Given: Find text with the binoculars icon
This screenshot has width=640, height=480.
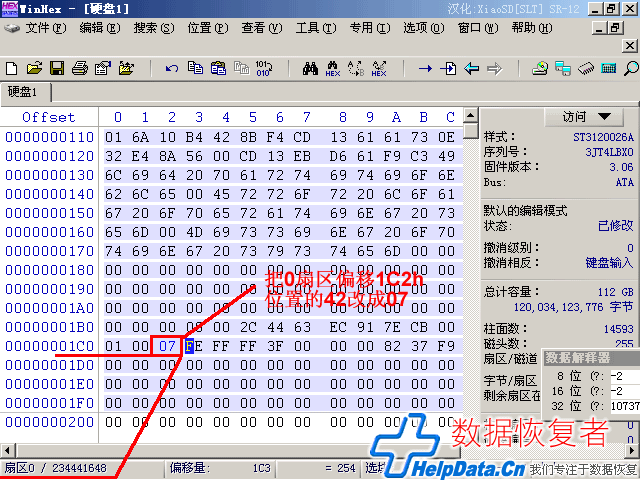Looking at the screenshot, I should (x=310, y=68).
